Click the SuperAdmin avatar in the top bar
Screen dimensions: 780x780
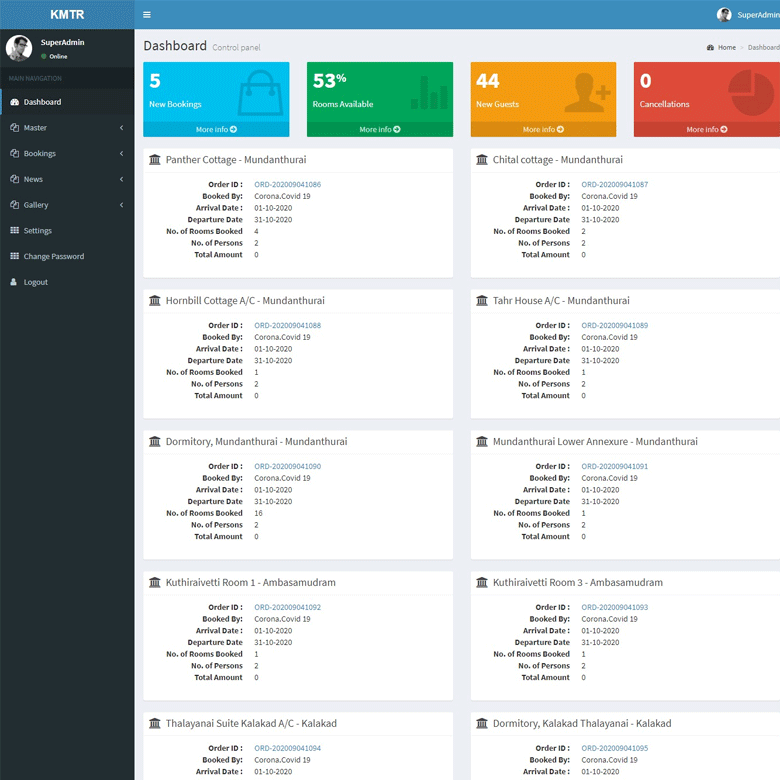pyautogui.click(x=724, y=15)
